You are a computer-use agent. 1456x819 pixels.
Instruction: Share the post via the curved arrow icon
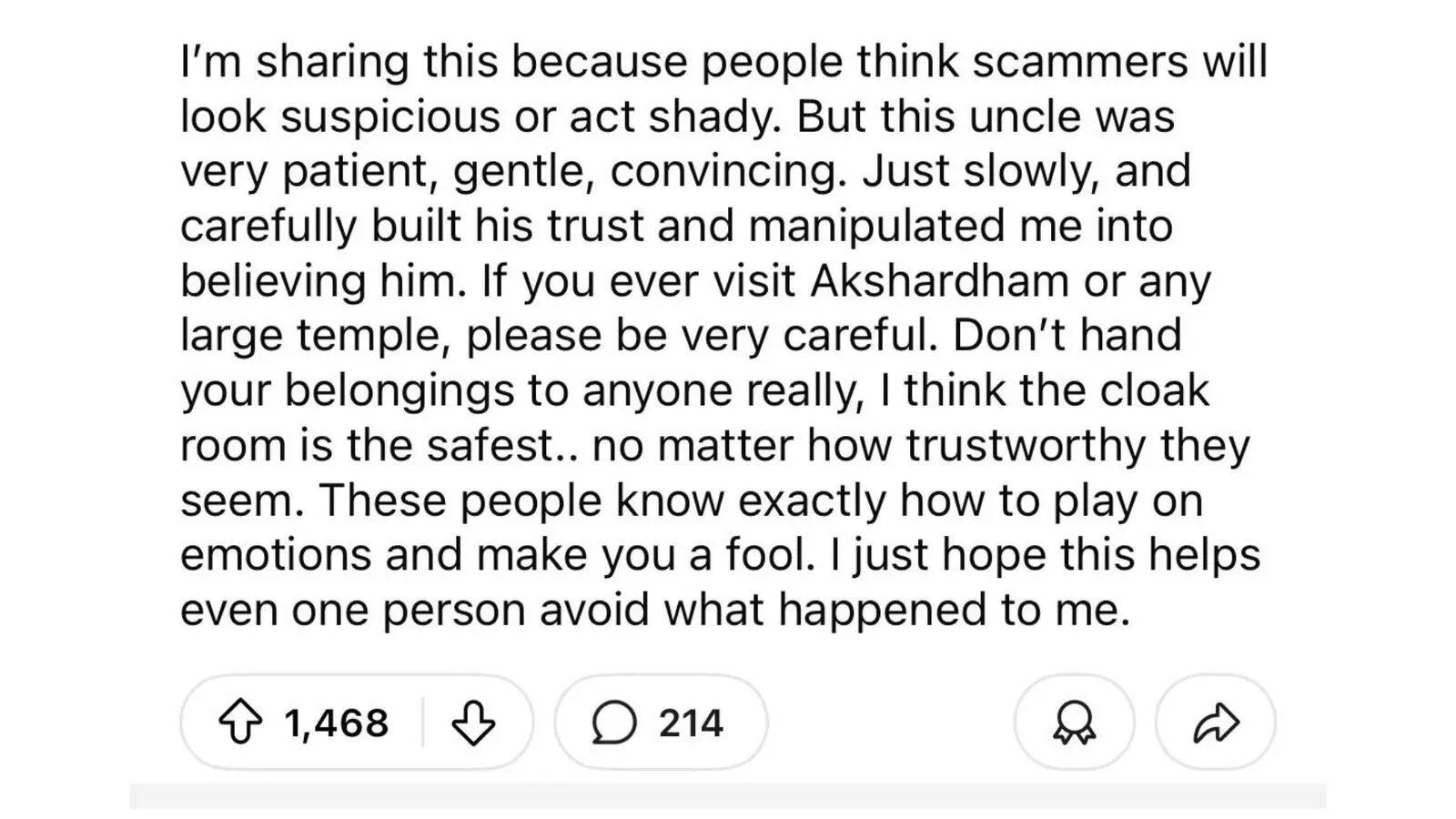1214,723
